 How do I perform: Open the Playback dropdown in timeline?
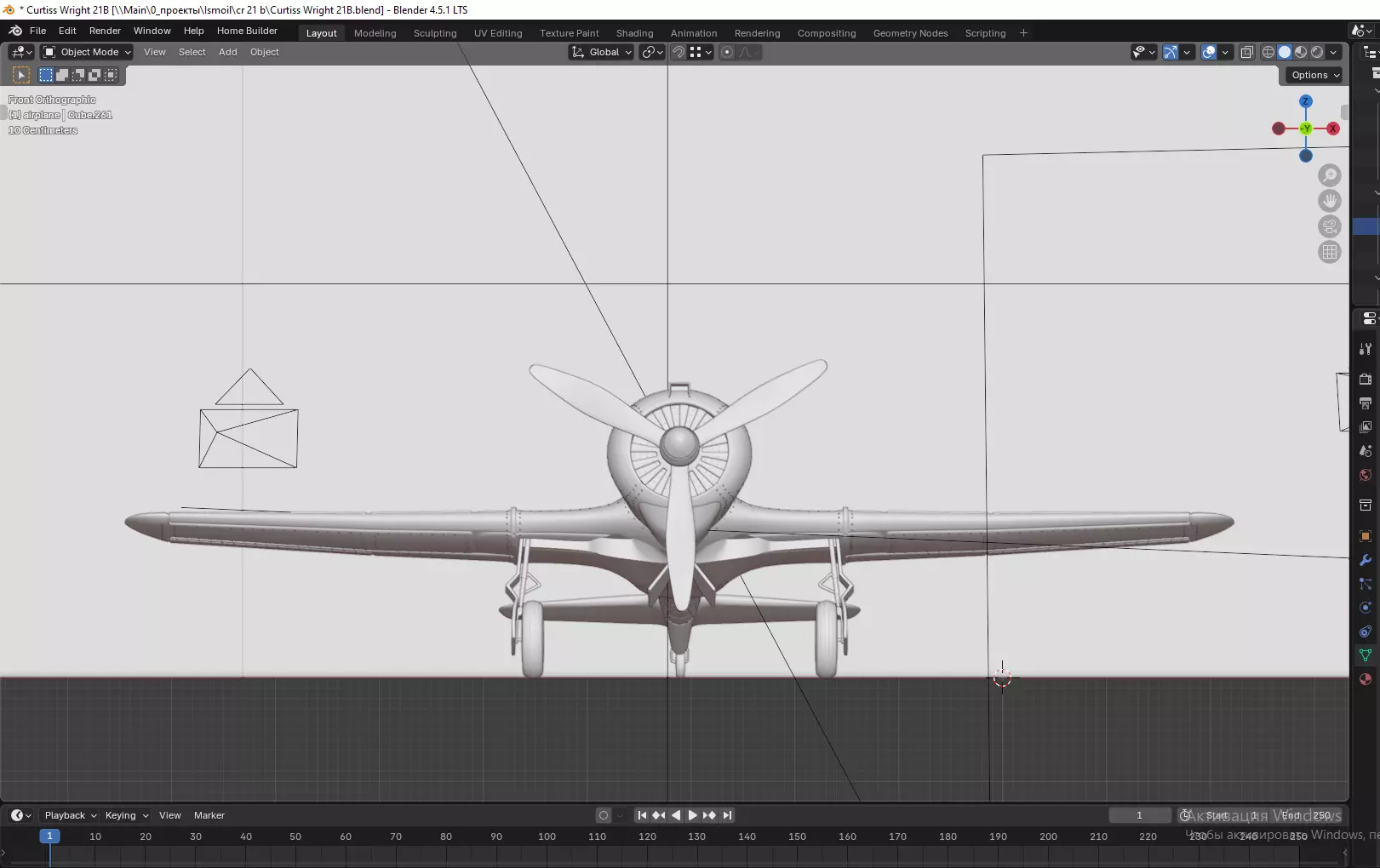70,815
